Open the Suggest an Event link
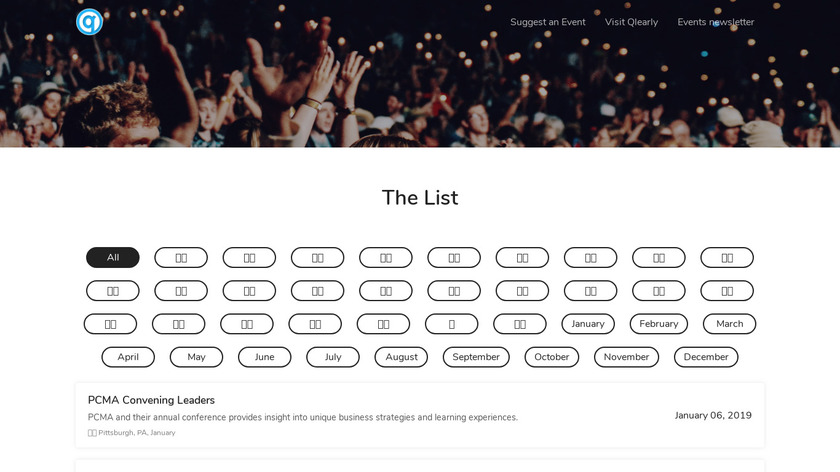 pyautogui.click(x=548, y=22)
